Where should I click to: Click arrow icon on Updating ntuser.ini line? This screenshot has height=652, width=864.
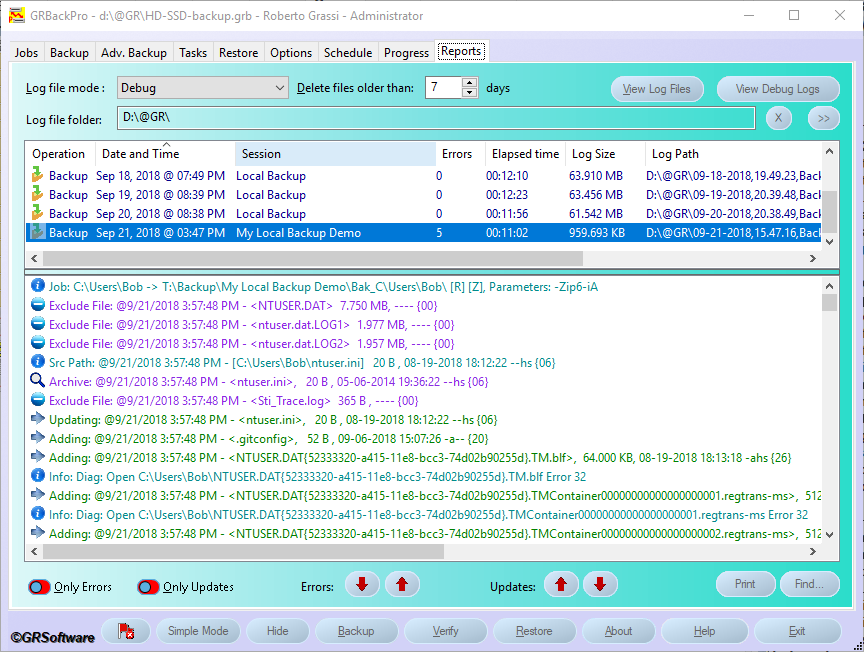(37, 419)
